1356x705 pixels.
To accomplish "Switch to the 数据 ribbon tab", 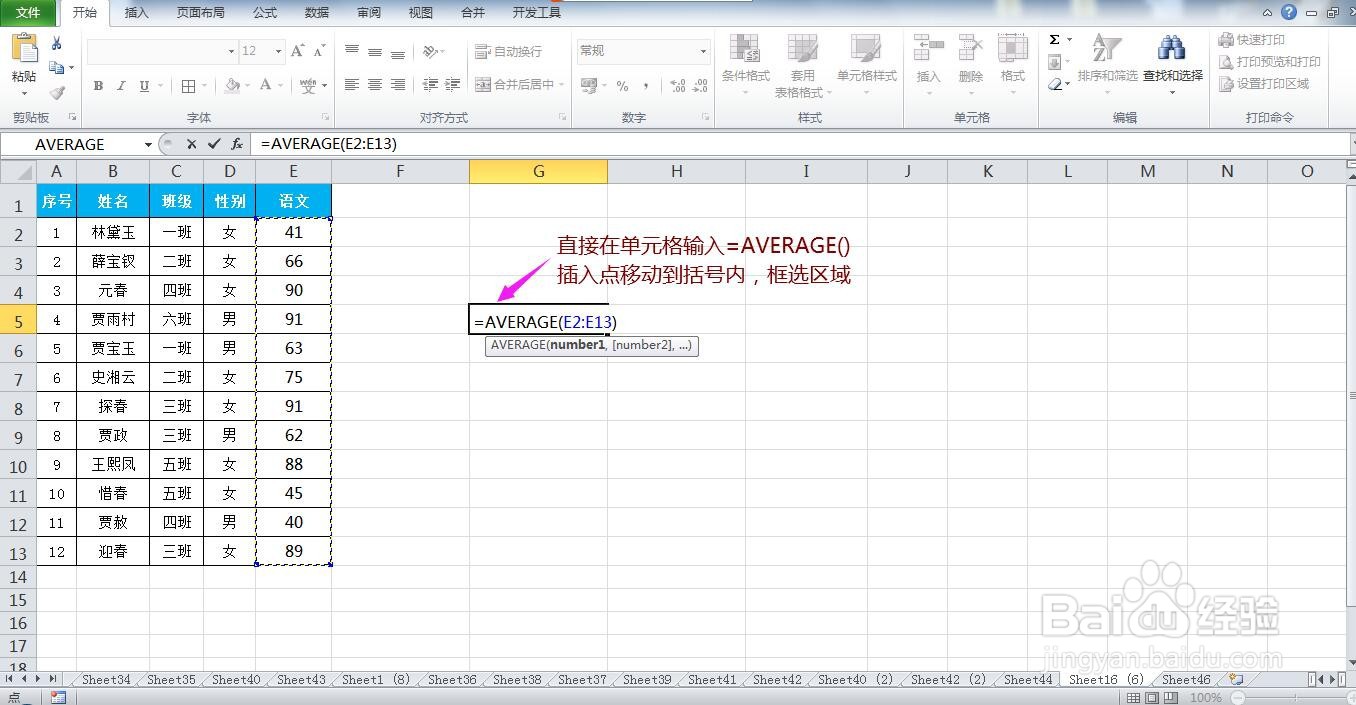I will coord(317,13).
